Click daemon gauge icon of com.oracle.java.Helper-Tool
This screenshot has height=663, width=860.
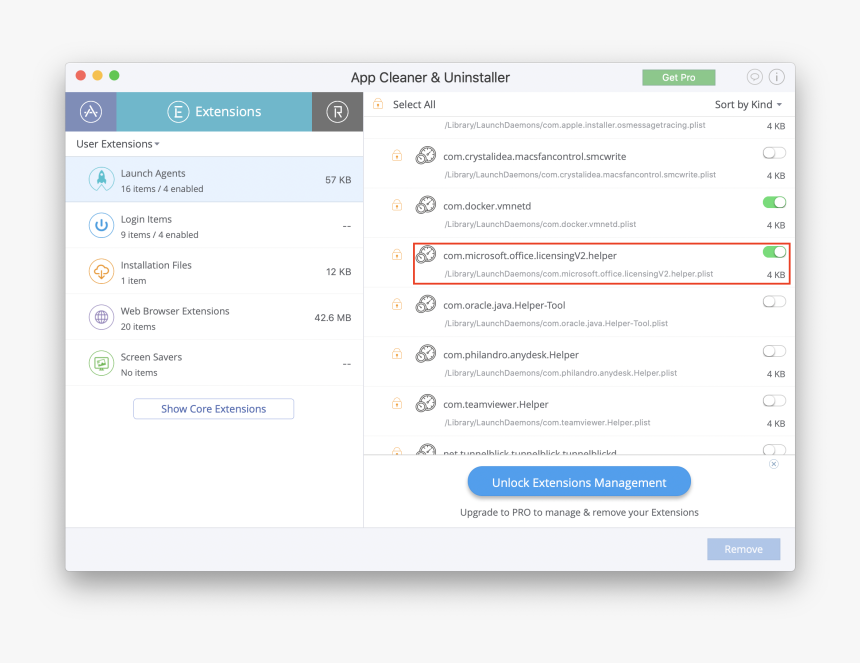point(426,304)
